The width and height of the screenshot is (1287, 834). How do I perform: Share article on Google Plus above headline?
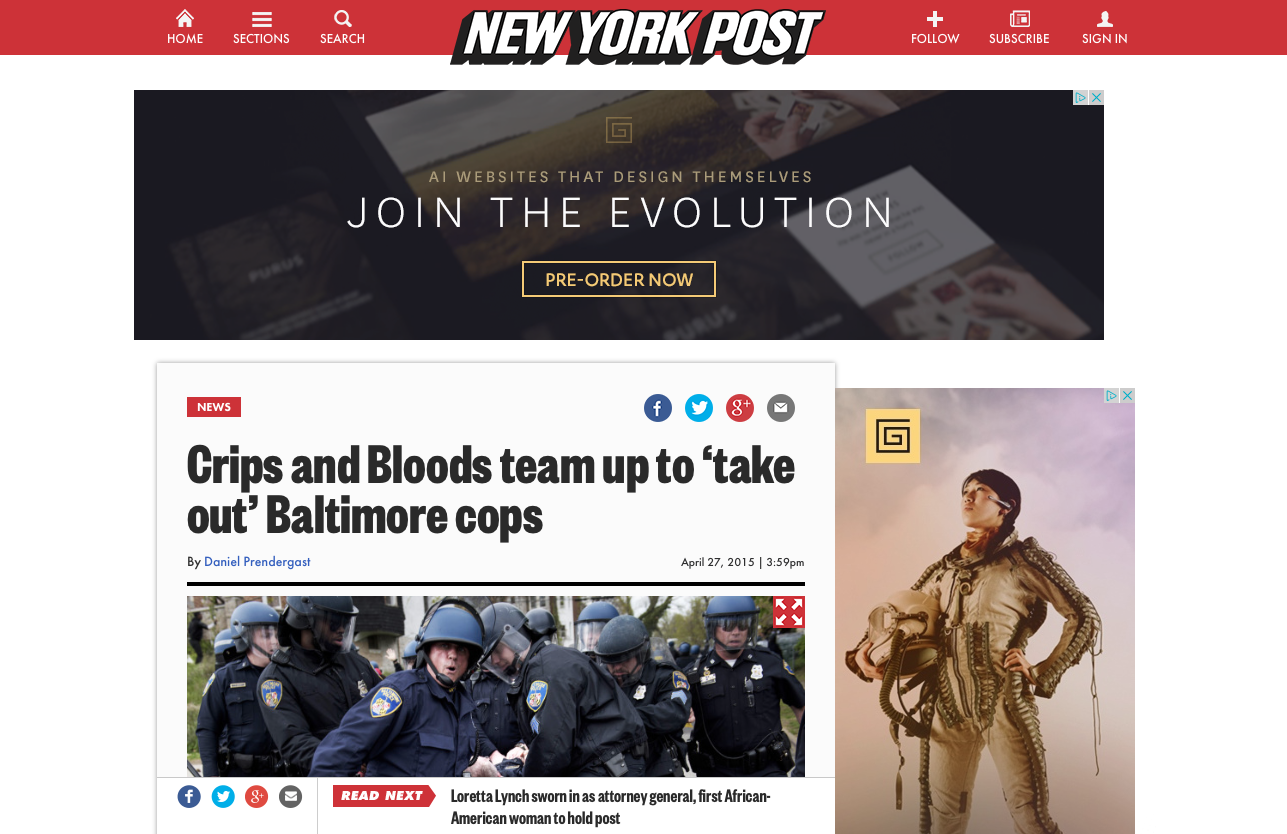[x=740, y=408]
